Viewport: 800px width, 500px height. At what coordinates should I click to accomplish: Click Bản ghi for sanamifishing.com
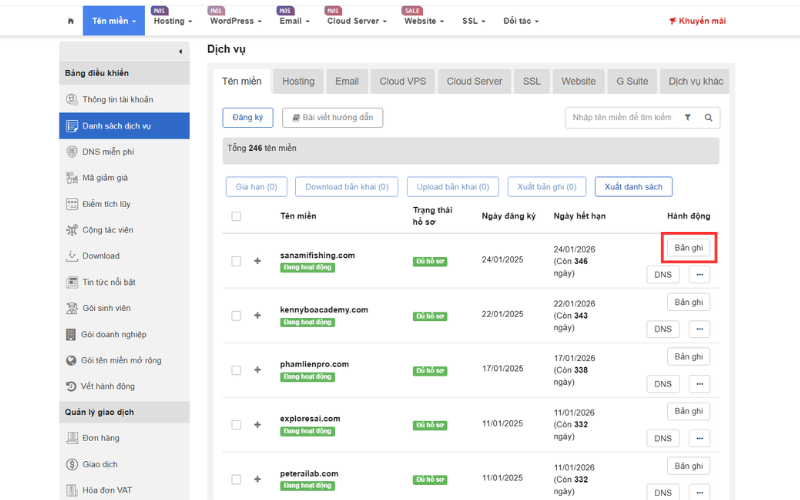(x=689, y=247)
